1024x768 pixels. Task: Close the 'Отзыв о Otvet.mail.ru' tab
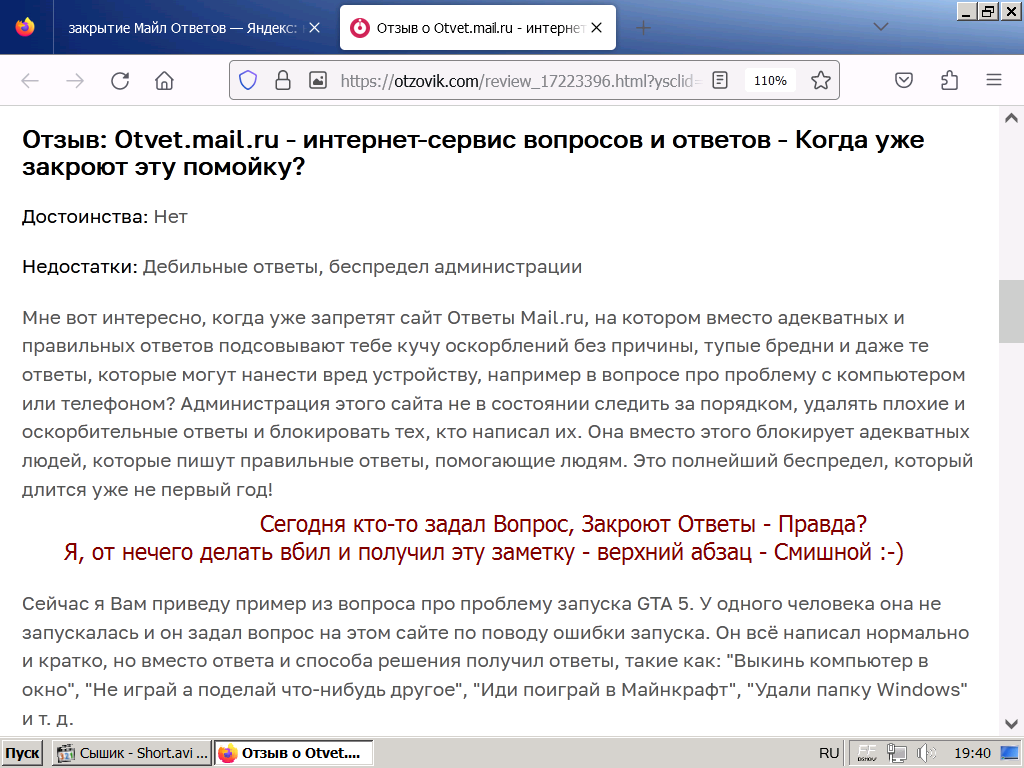click(596, 28)
